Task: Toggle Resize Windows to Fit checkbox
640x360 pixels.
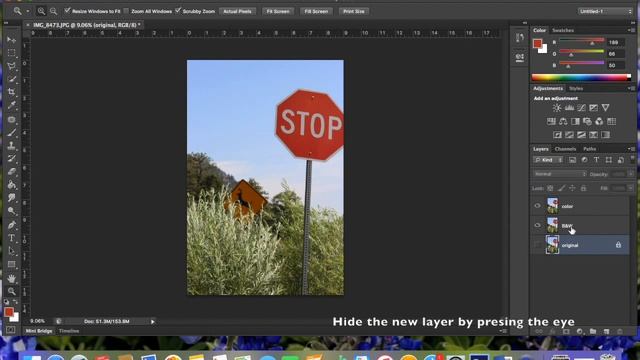Action: 67,11
